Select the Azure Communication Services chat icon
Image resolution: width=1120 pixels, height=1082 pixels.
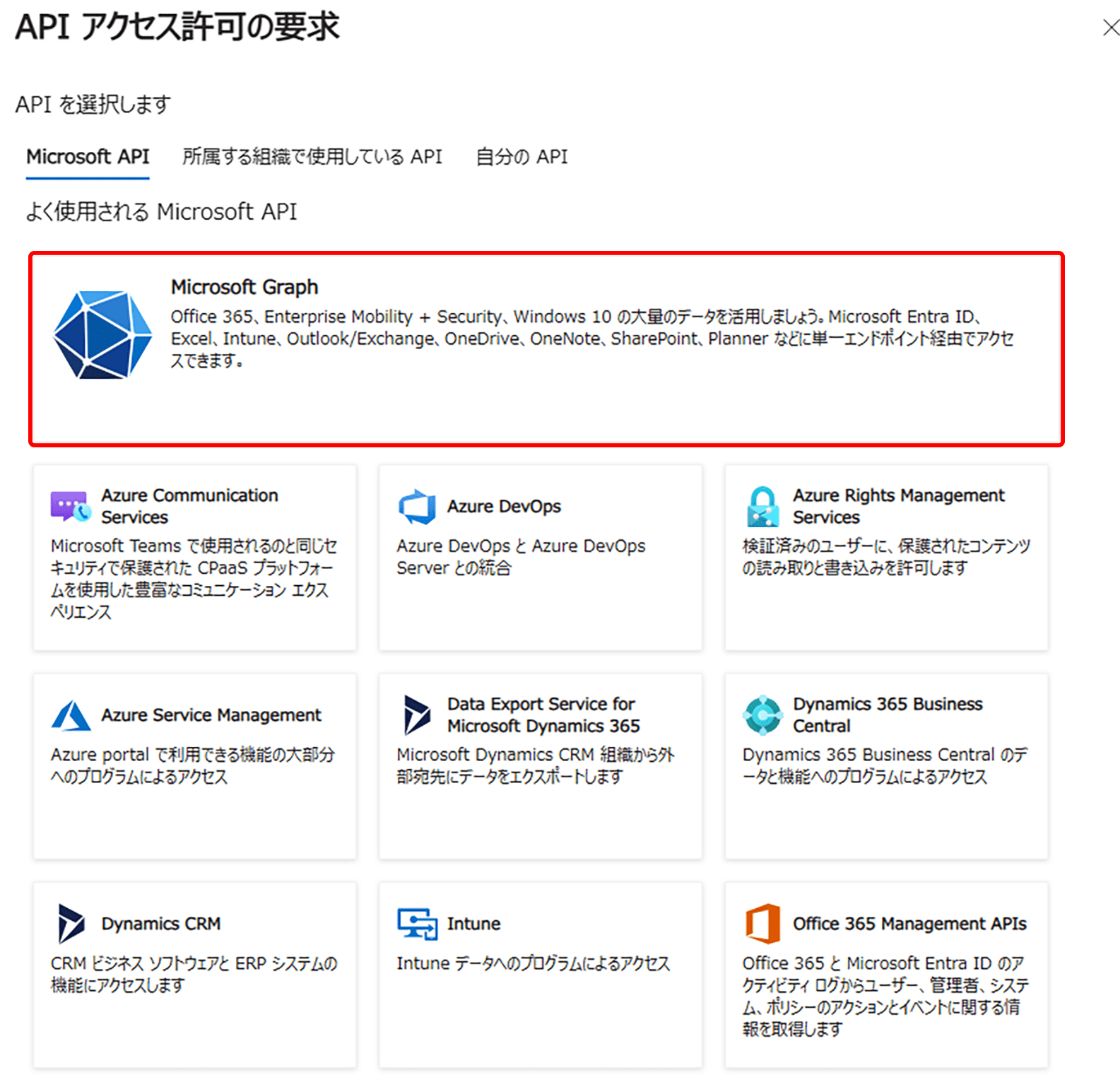pyautogui.click(x=71, y=506)
